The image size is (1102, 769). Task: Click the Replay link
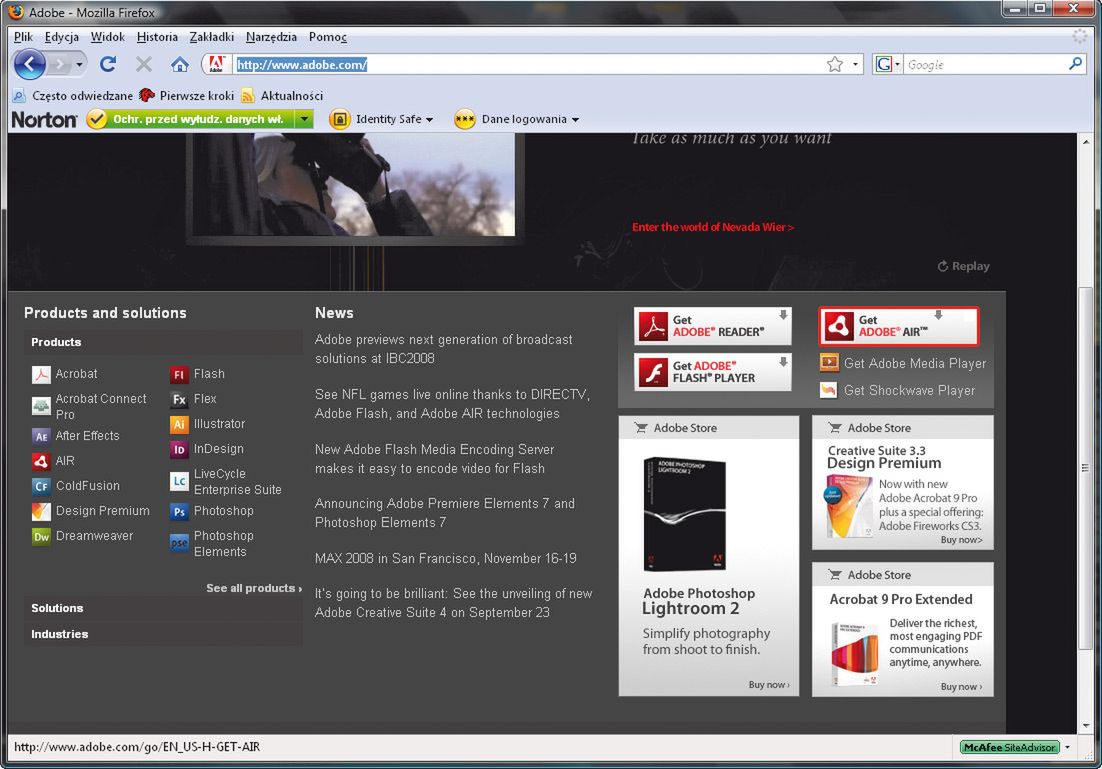point(964,266)
